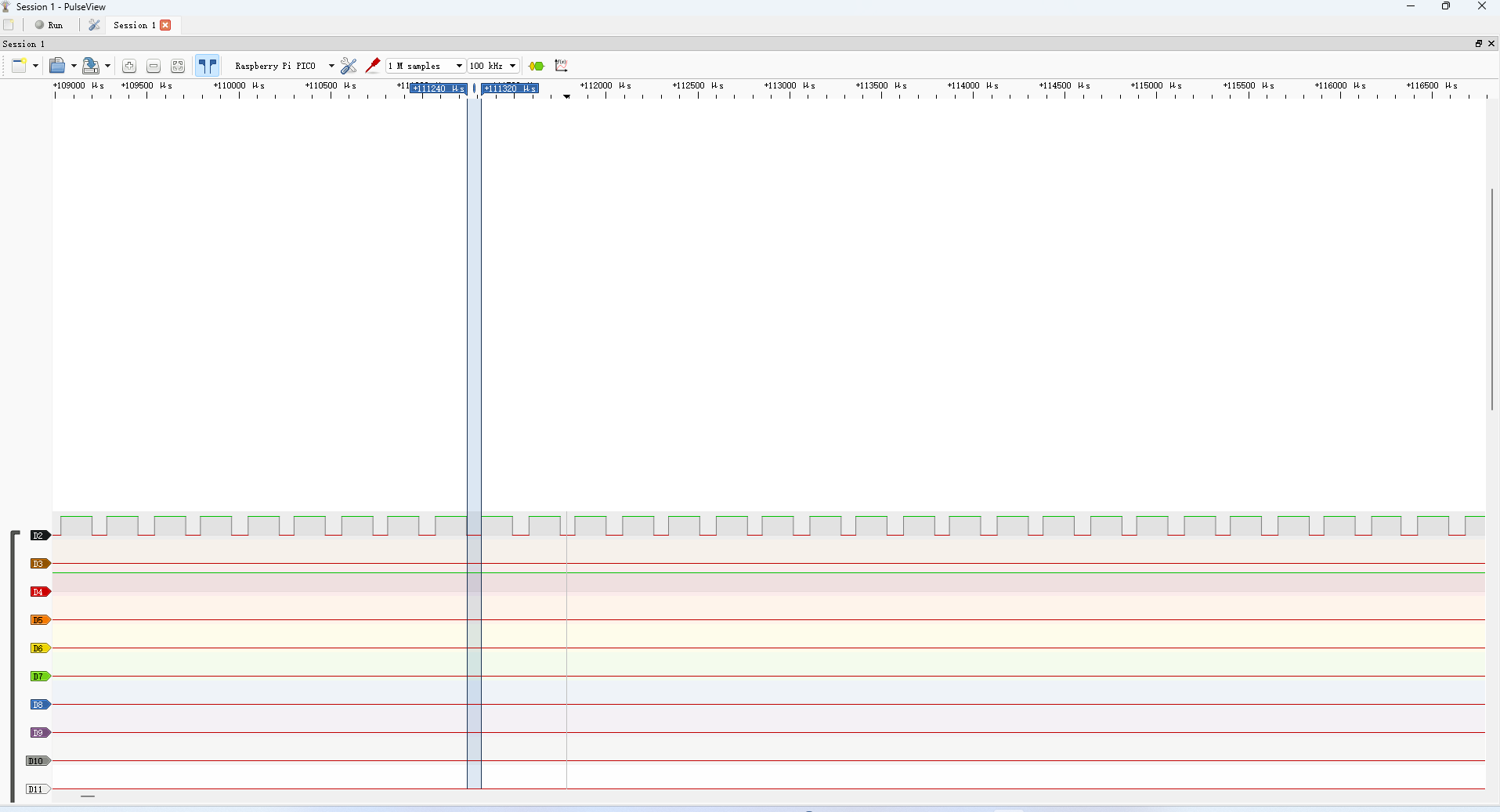Save capture with the save icon

click(x=91, y=66)
